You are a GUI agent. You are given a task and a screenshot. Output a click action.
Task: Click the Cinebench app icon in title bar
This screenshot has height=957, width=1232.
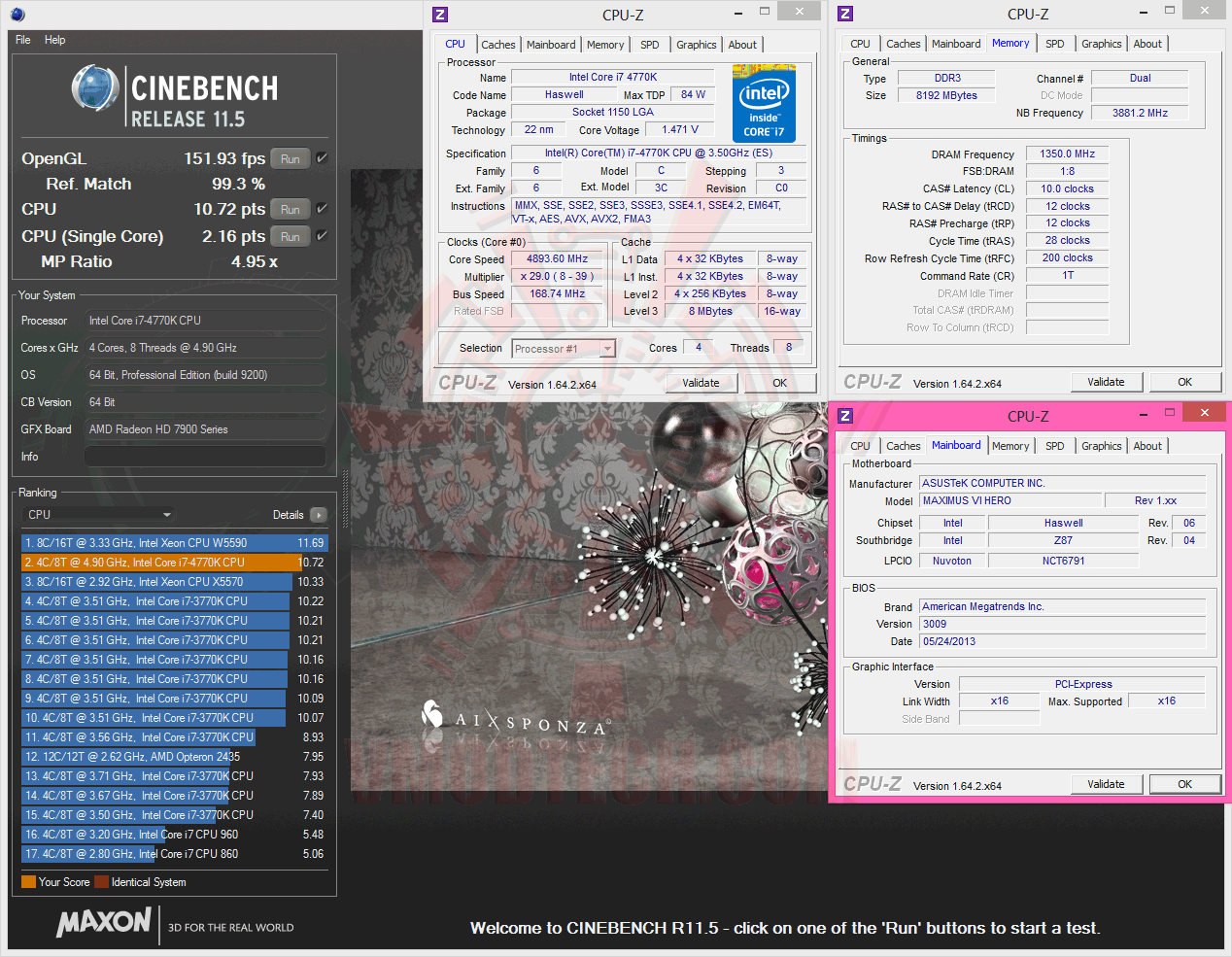click(x=17, y=15)
